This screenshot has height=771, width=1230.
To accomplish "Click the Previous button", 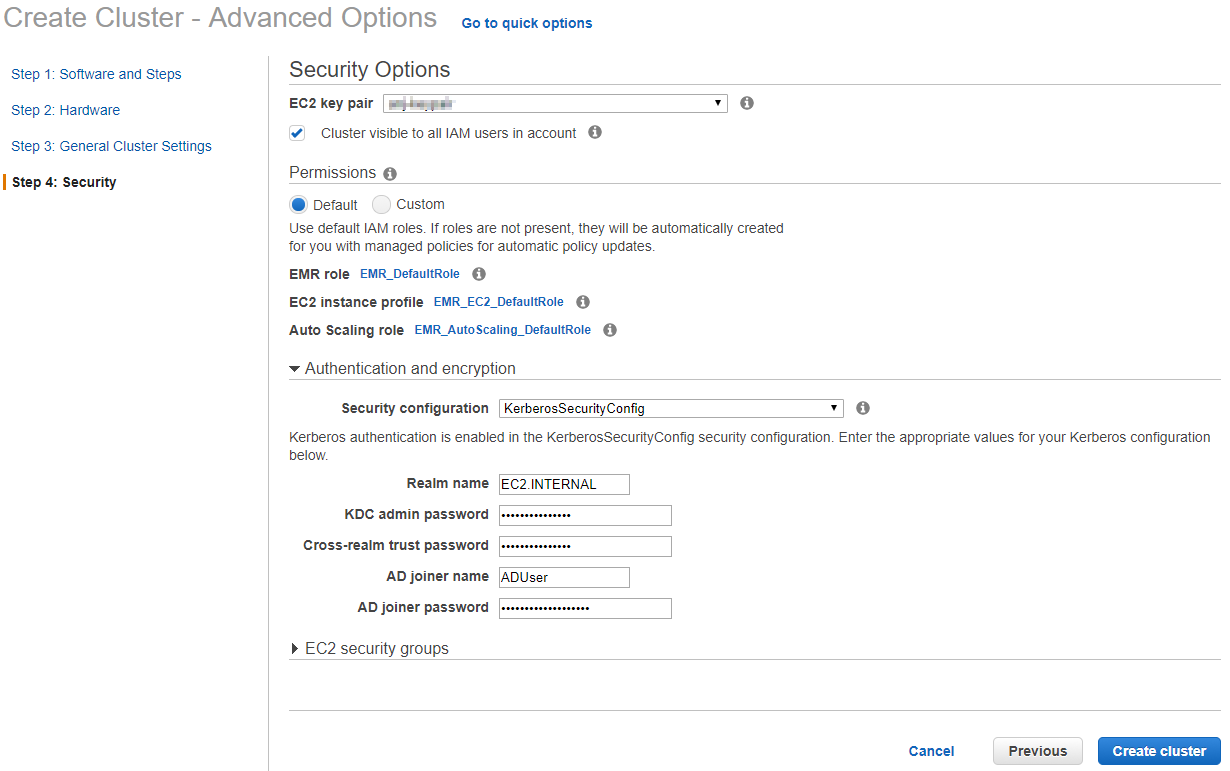I will (x=1037, y=751).
